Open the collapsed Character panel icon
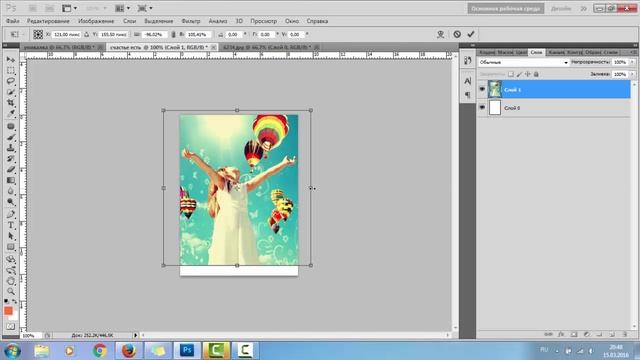This screenshot has width=640, height=360. [x=468, y=81]
